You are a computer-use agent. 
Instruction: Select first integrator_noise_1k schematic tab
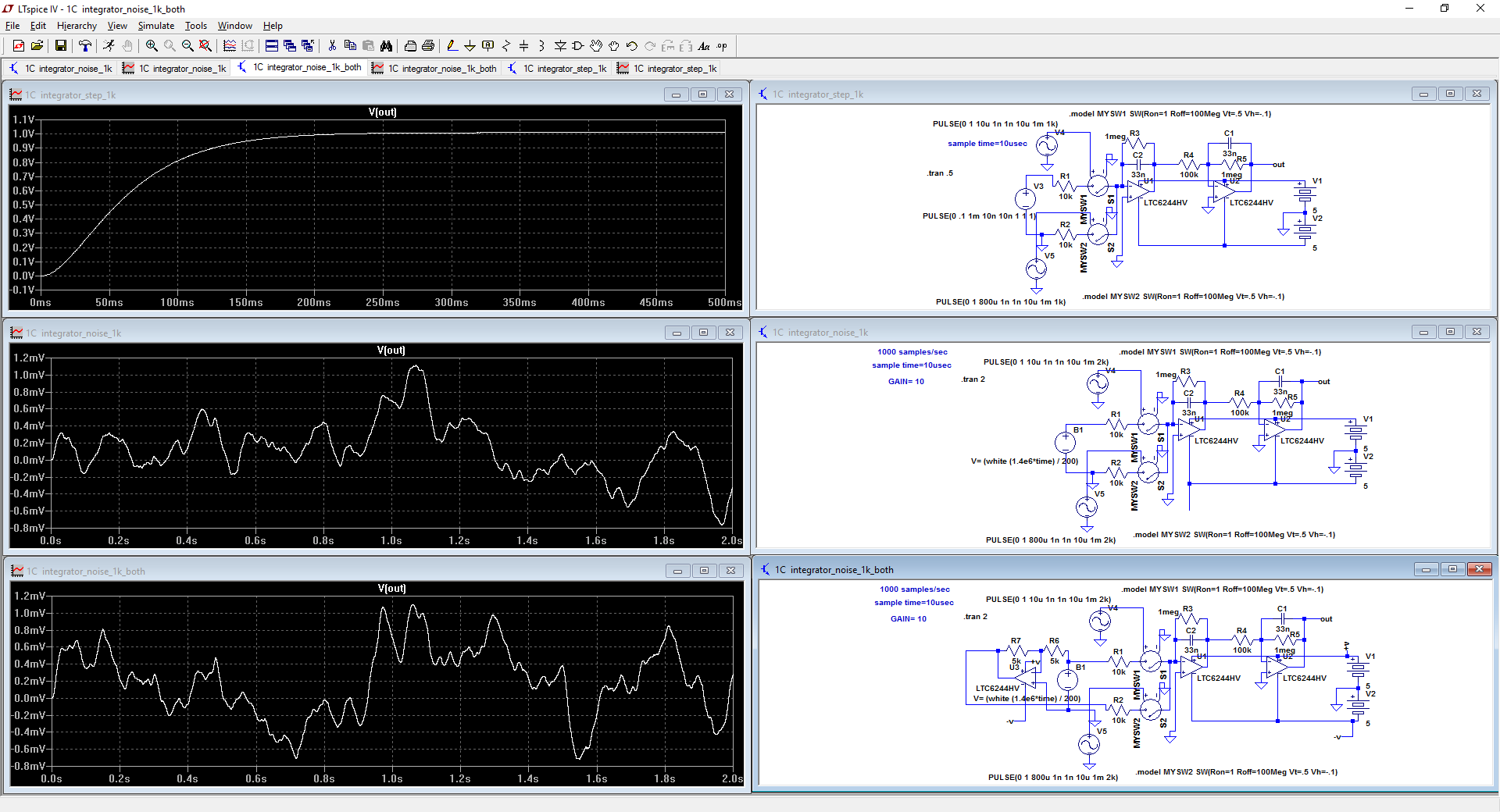click(x=61, y=69)
